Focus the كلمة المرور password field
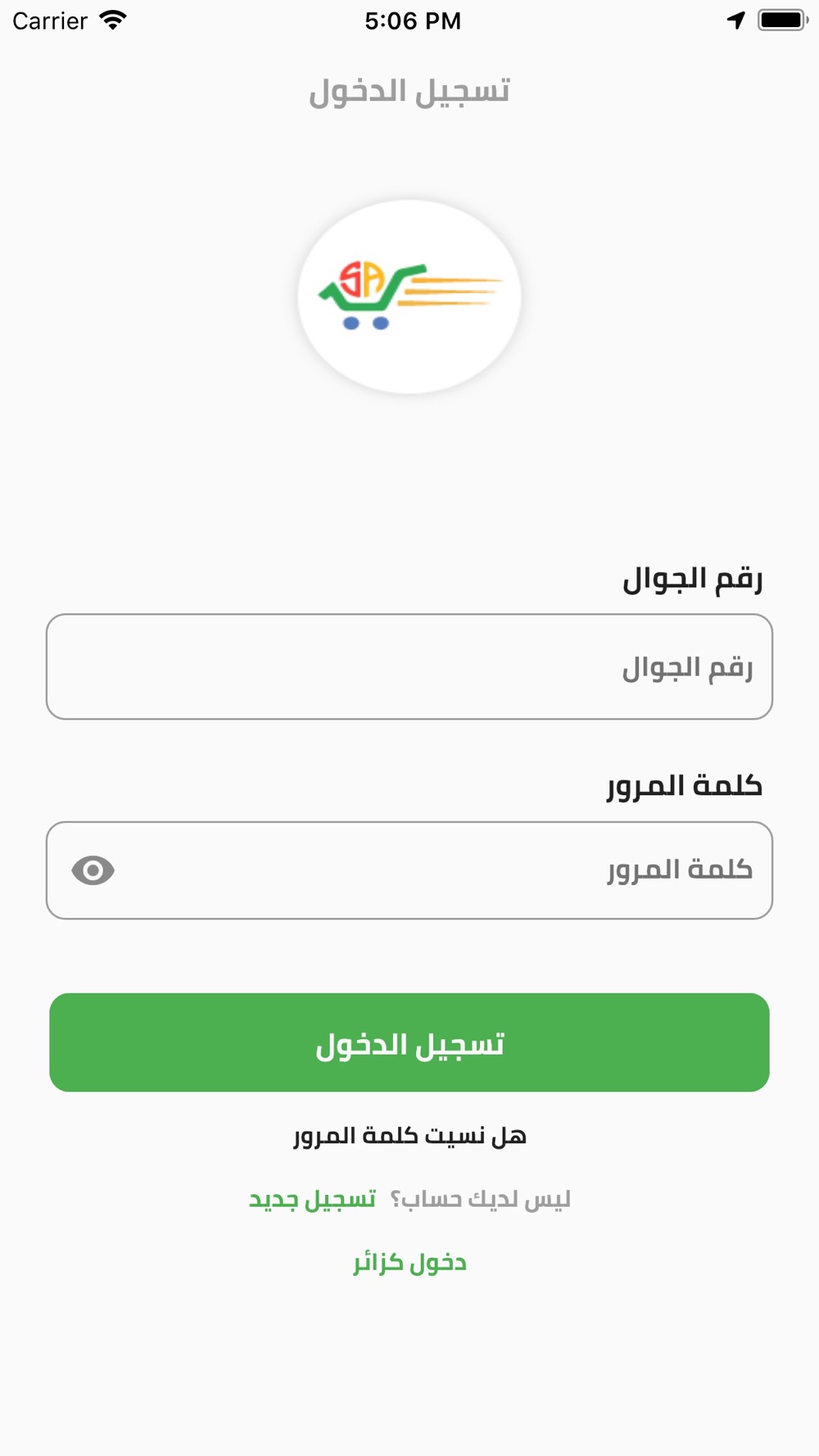 (x=409, y=870)
